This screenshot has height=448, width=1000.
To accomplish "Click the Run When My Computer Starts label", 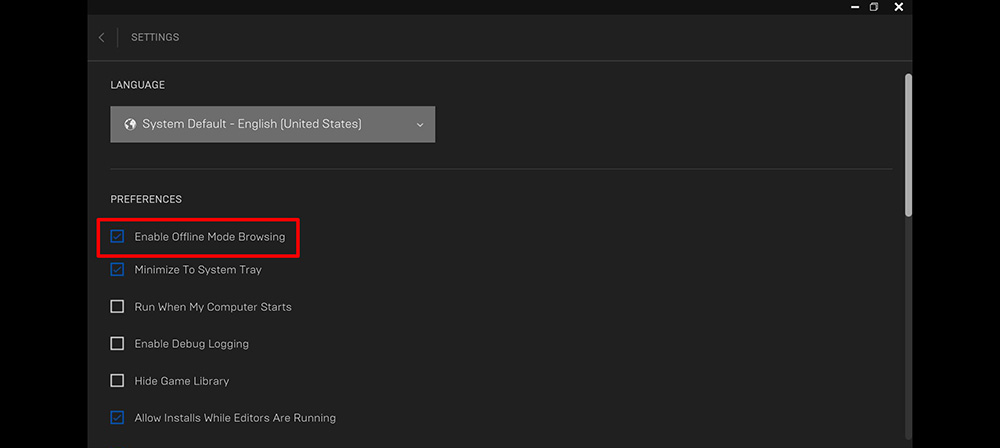I will 213,307.
